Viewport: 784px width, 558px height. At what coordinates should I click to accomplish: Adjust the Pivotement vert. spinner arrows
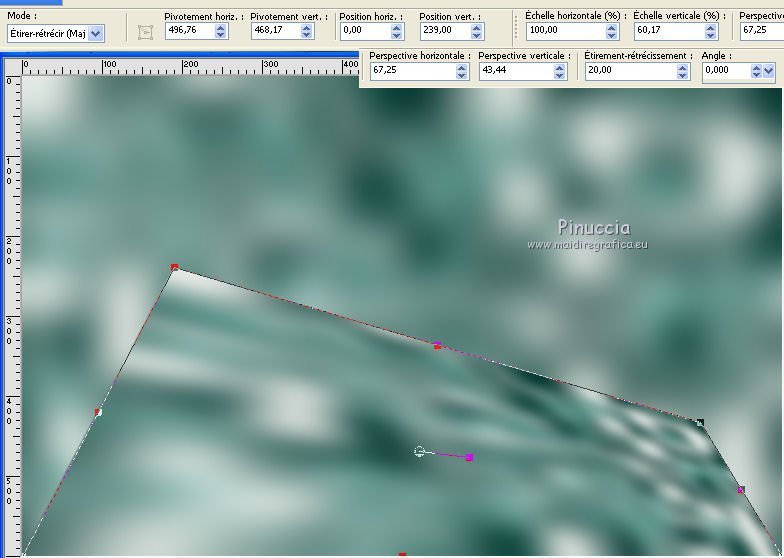(x=307, y=31)
